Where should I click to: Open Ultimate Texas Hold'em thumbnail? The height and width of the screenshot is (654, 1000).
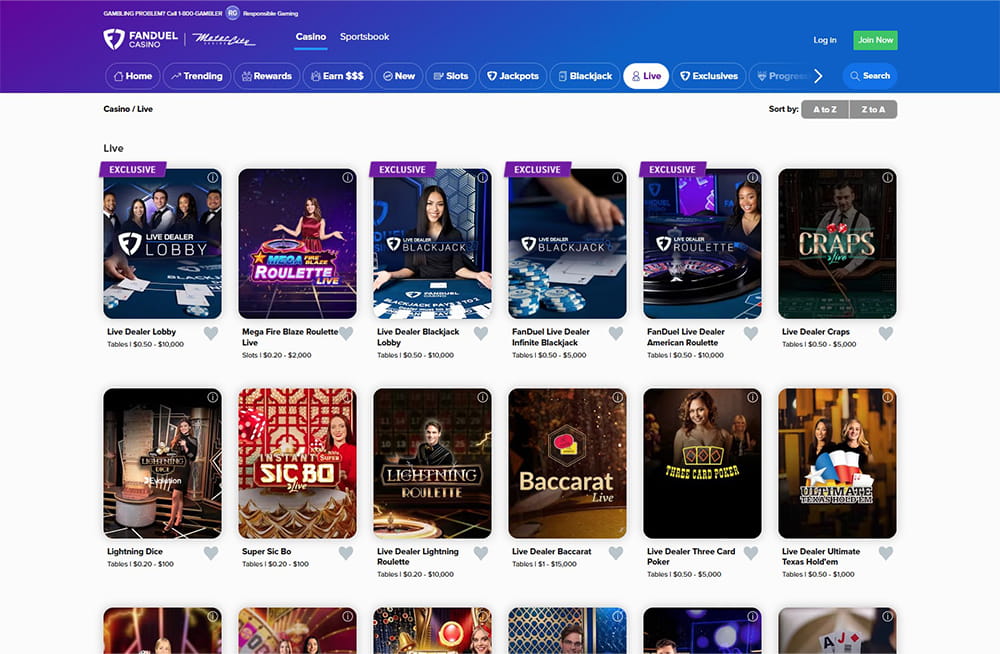(837, 463)
